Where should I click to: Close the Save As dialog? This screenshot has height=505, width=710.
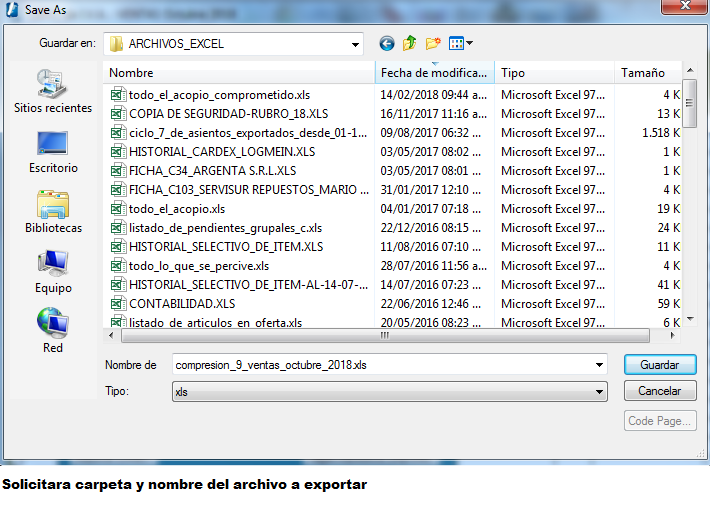(x=685, y=6)
